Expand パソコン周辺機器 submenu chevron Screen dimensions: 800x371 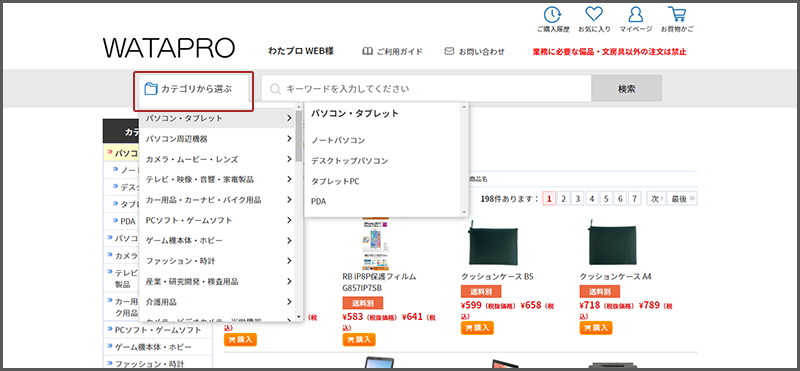[289, 139]
